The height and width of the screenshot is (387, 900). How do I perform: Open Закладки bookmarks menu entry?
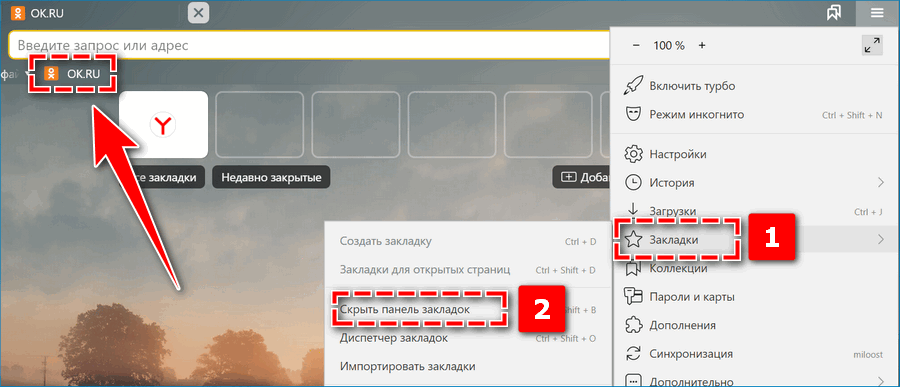(755, 240)
